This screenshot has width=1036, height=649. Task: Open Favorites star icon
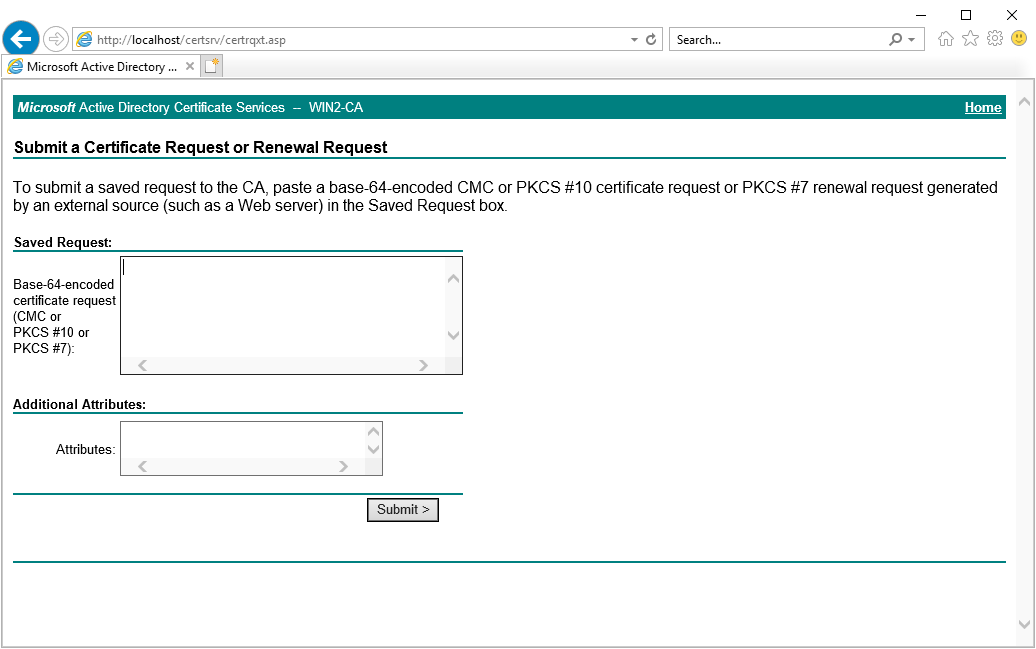point(970,39)
